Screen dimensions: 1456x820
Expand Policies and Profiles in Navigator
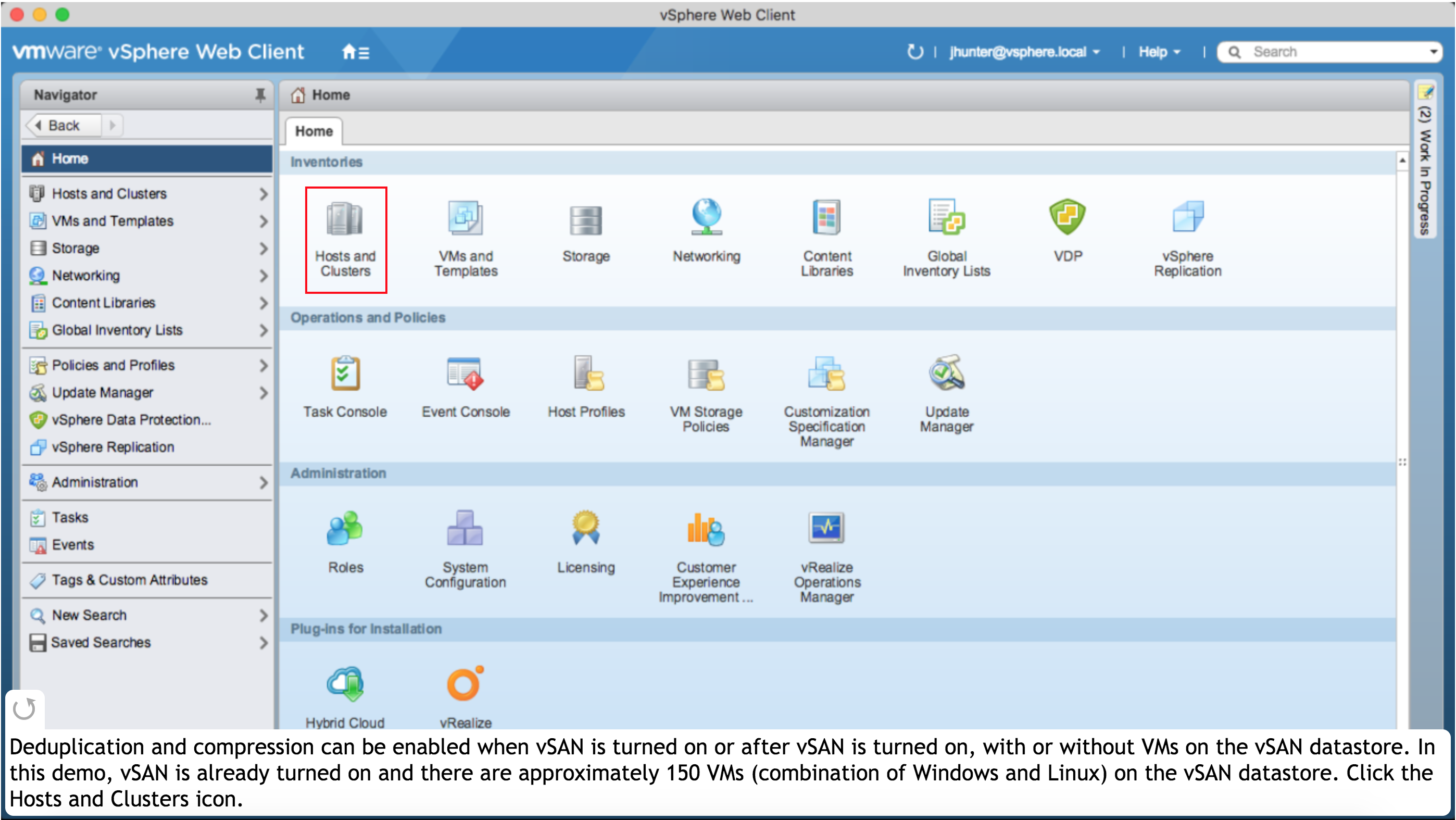click(263, 365)
